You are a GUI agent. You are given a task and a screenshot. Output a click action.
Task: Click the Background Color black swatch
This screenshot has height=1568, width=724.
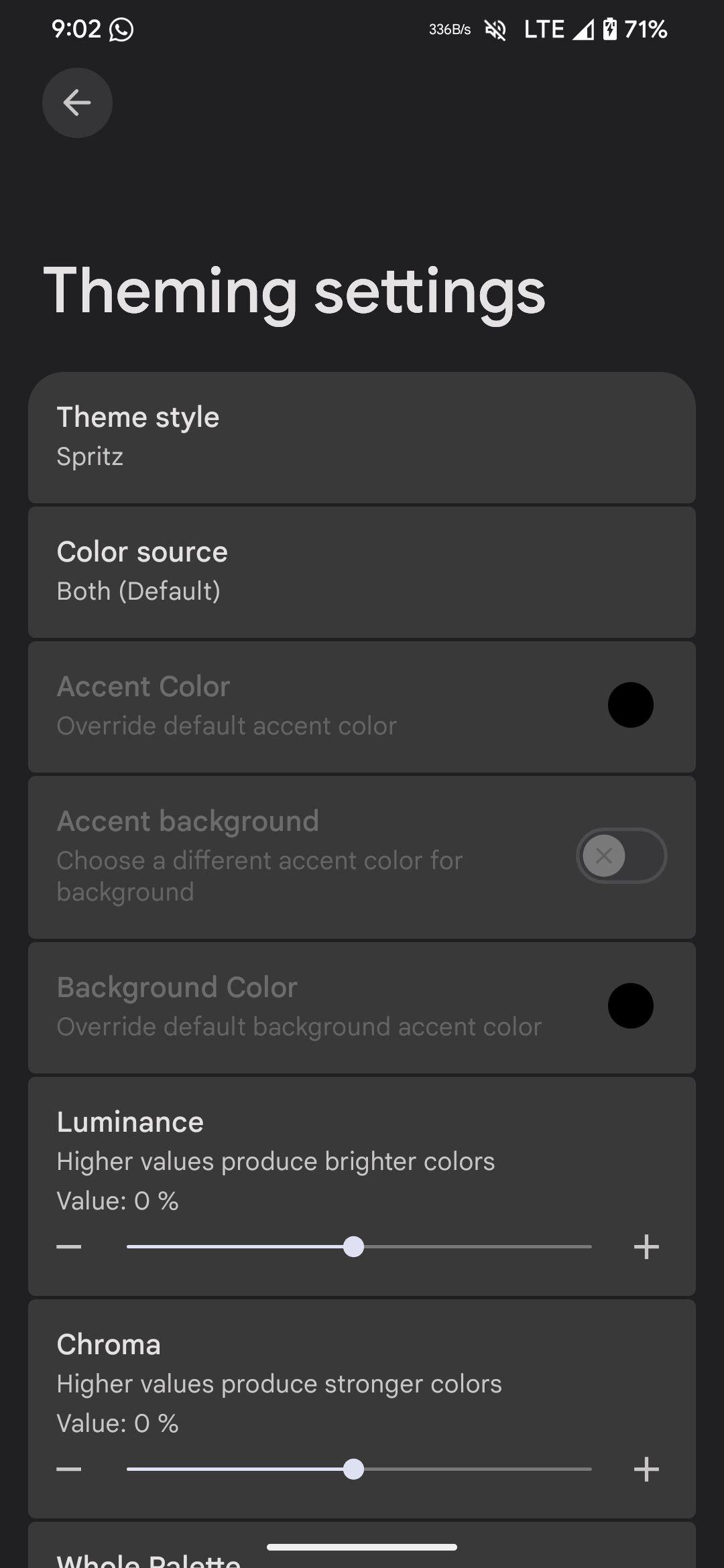click(630, 1006)
